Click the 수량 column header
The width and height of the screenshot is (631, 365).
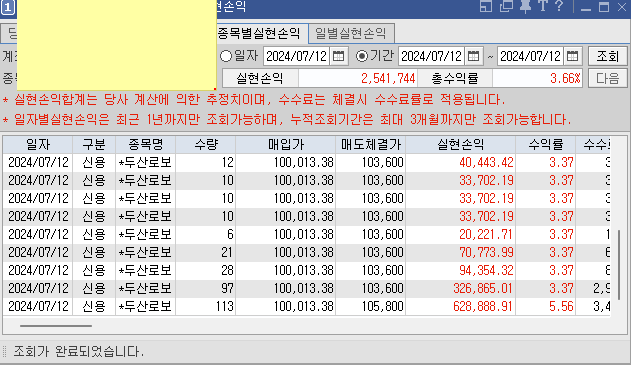coord(206,144)
